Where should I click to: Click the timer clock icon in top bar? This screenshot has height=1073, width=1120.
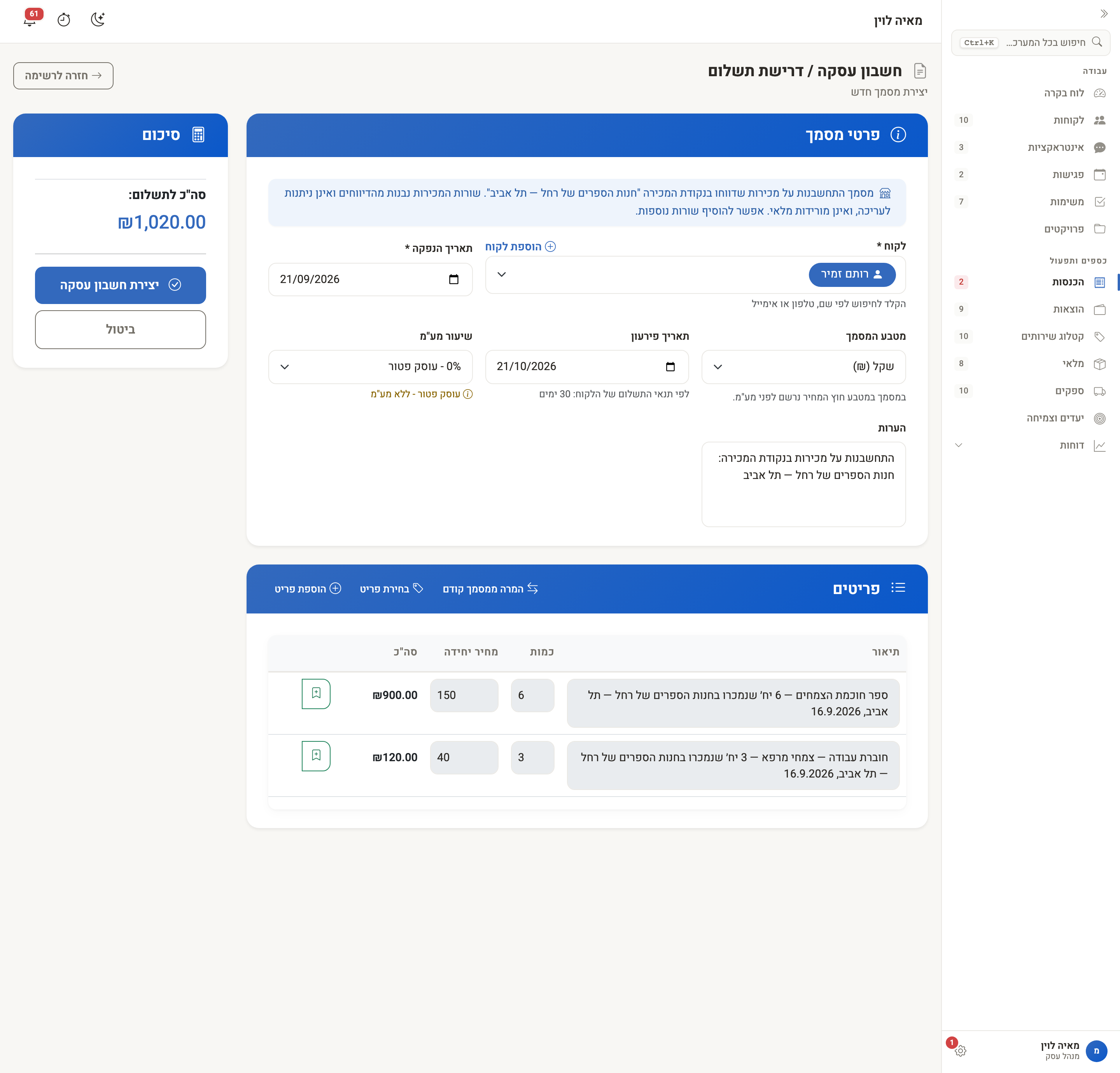[64, 20]
